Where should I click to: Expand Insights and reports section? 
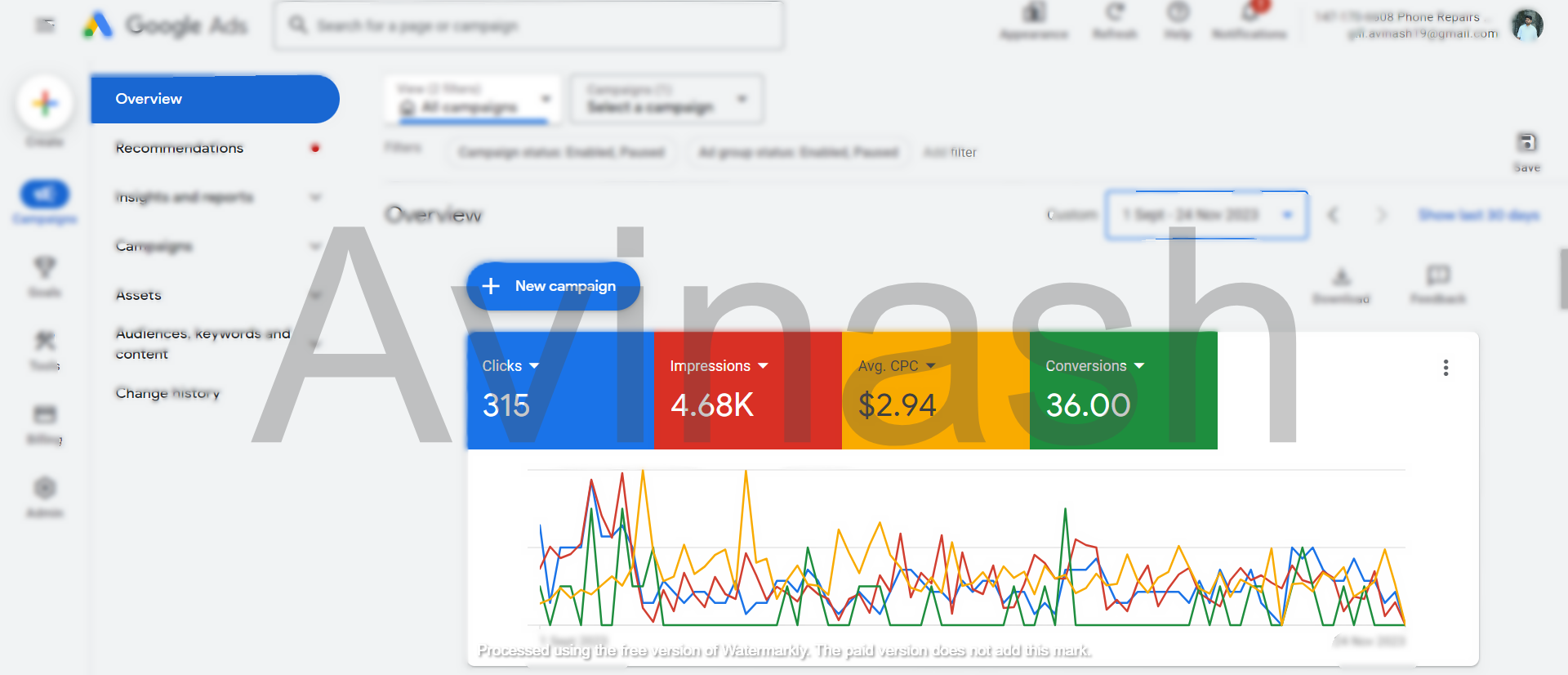pos(315,197)
